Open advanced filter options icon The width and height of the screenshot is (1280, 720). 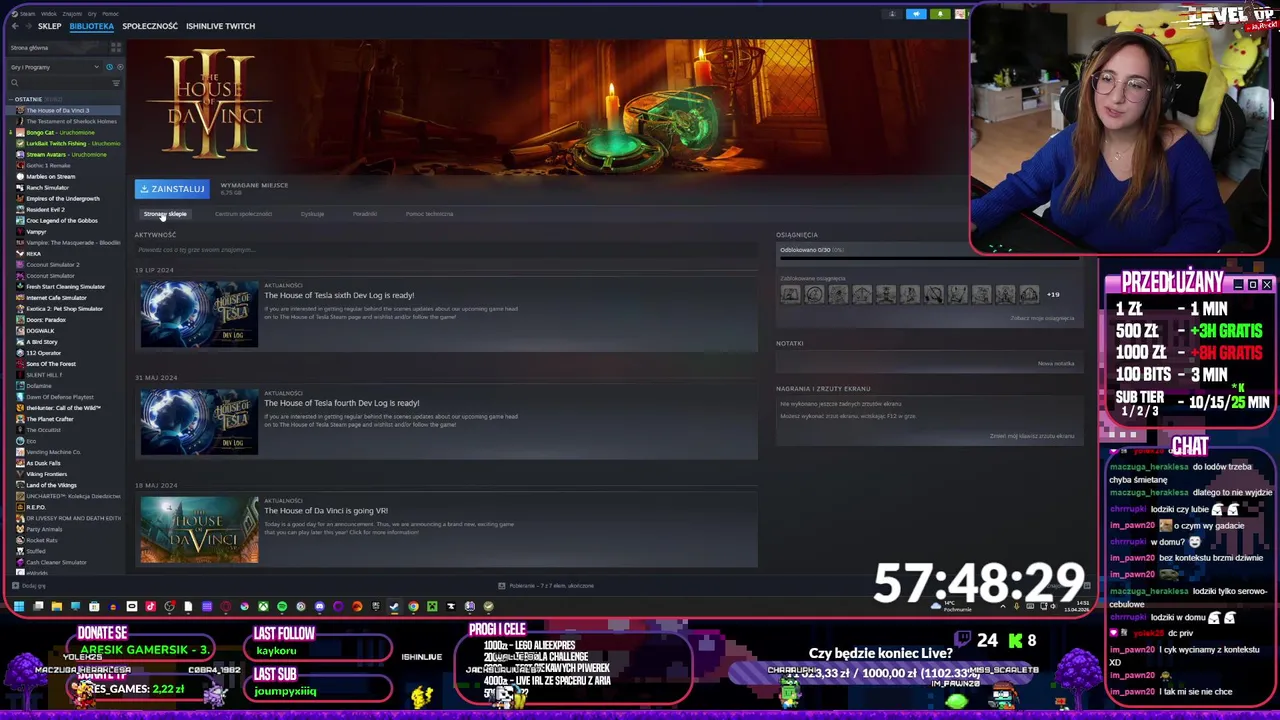click(x=116, y=83)
